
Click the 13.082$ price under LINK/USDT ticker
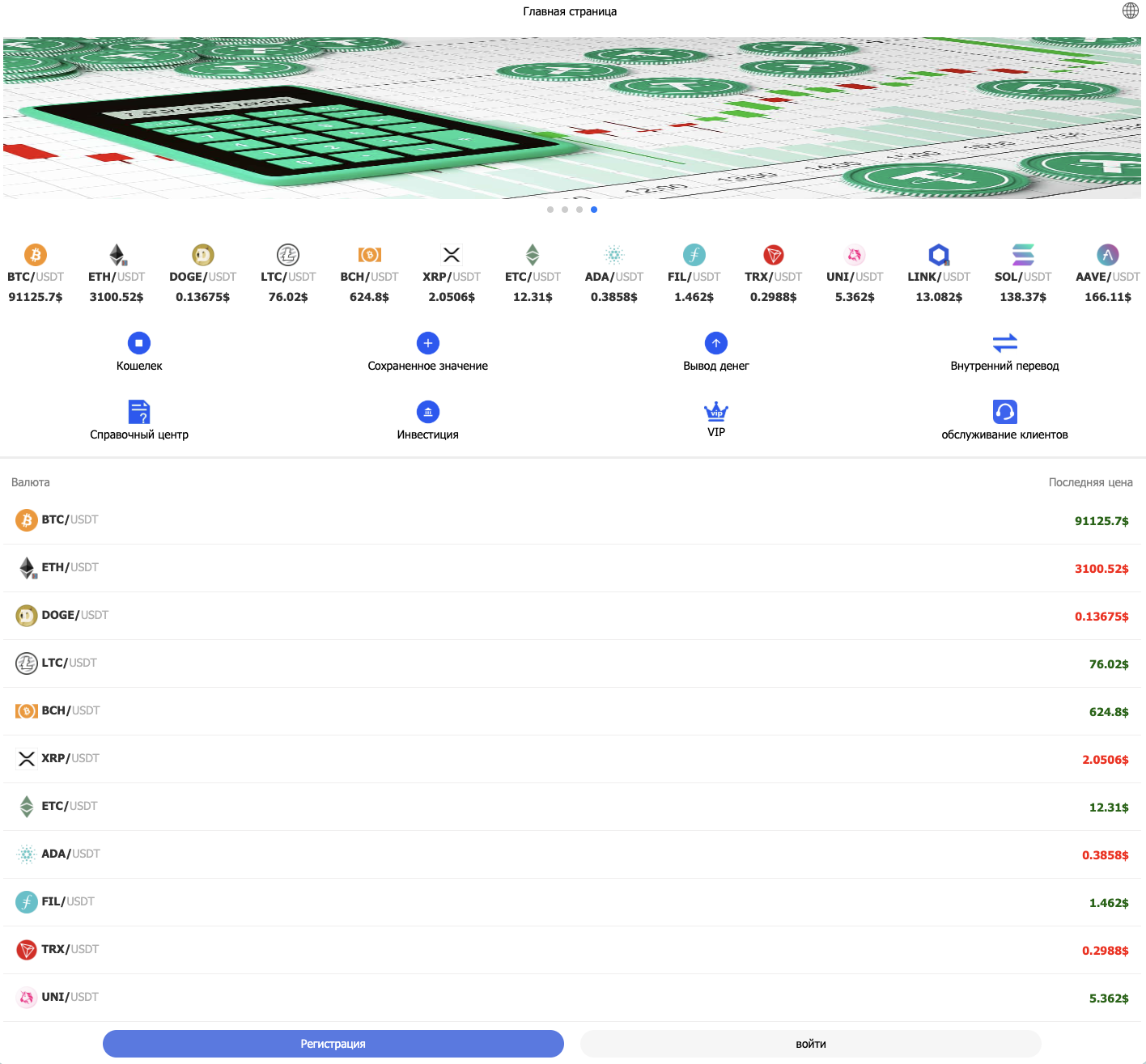(939, 297)
